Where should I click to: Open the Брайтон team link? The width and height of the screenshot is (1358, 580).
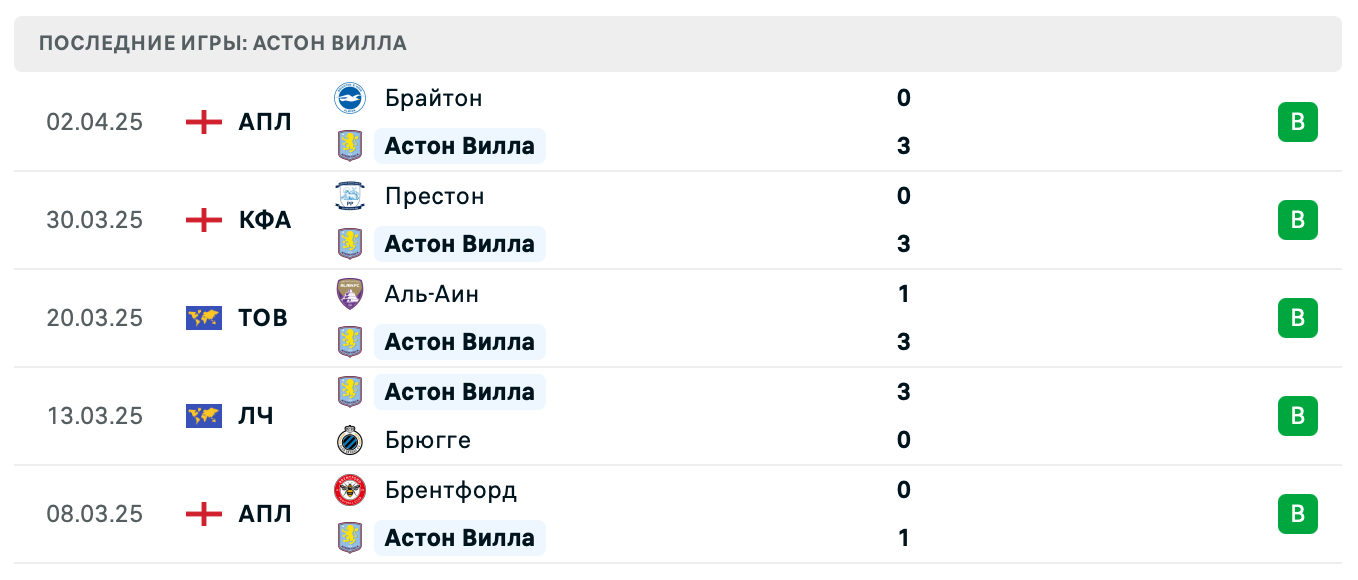coord(433,98)
